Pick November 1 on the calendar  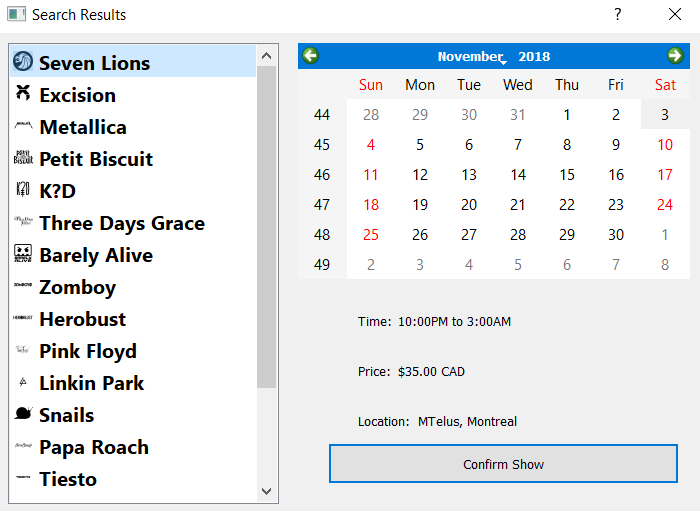click(567, 115)
